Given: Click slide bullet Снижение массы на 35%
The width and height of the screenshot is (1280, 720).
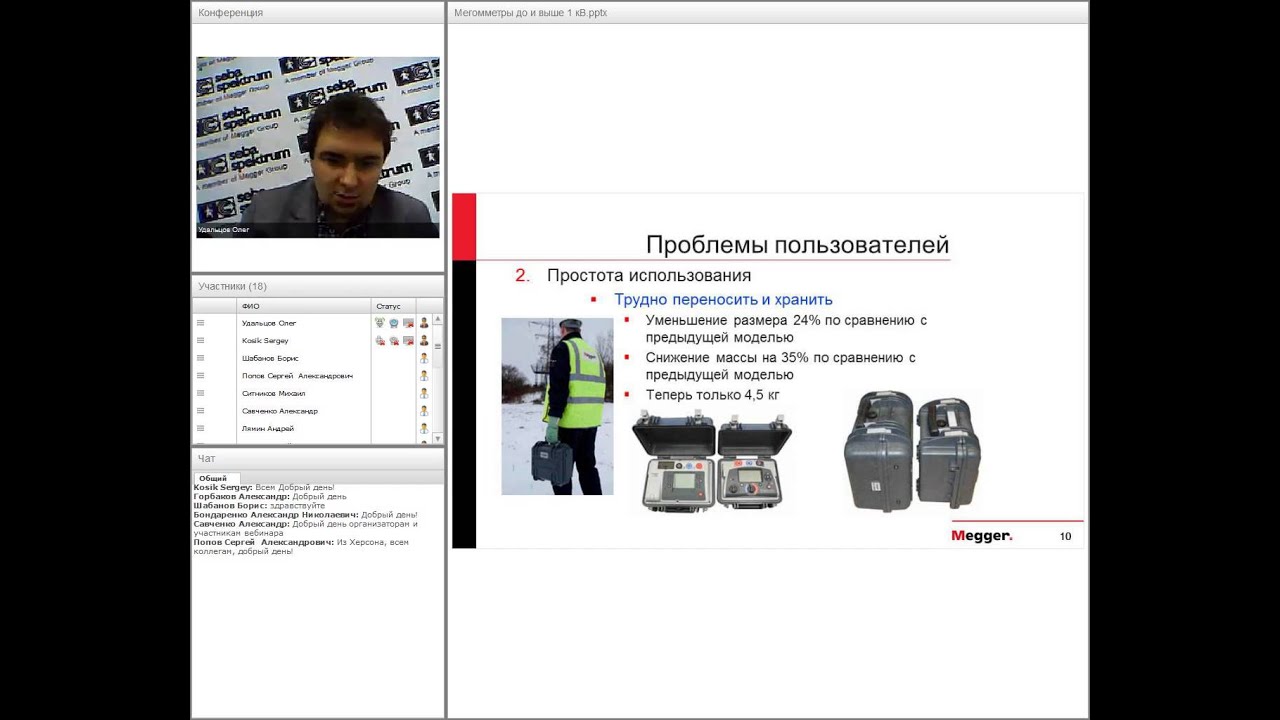Looking at the screenshot, I should click(x=781, y=366).
